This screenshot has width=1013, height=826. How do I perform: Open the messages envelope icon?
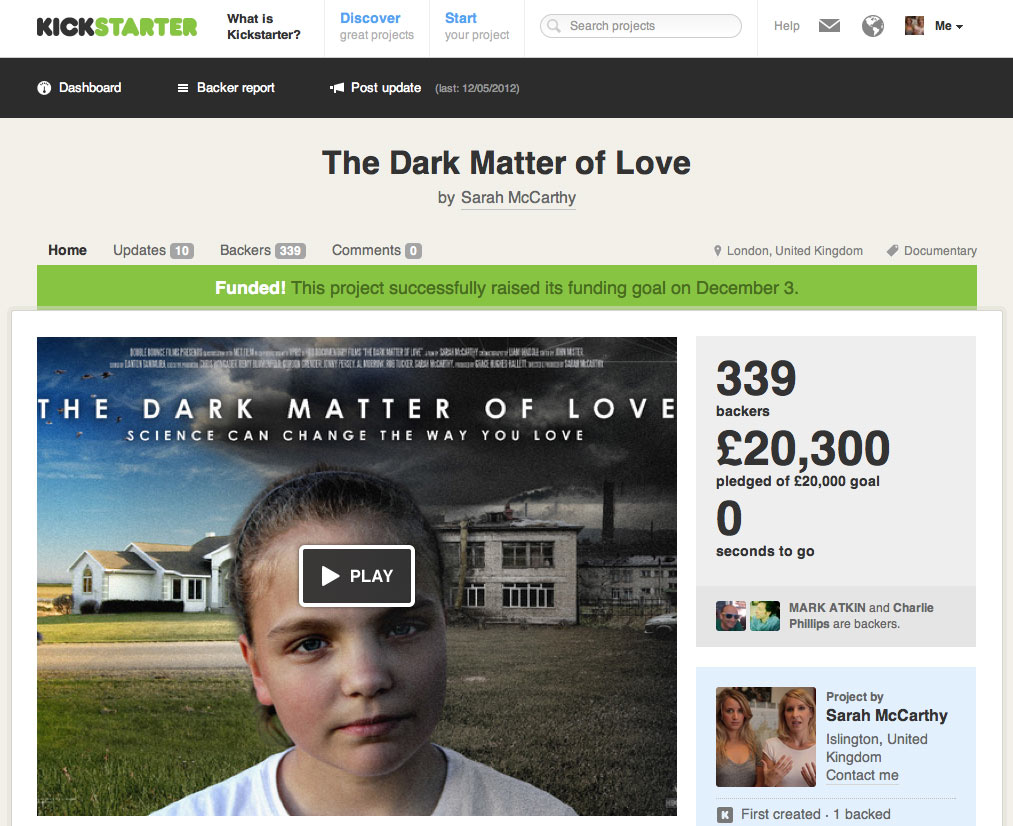click(x=829, y=26)
